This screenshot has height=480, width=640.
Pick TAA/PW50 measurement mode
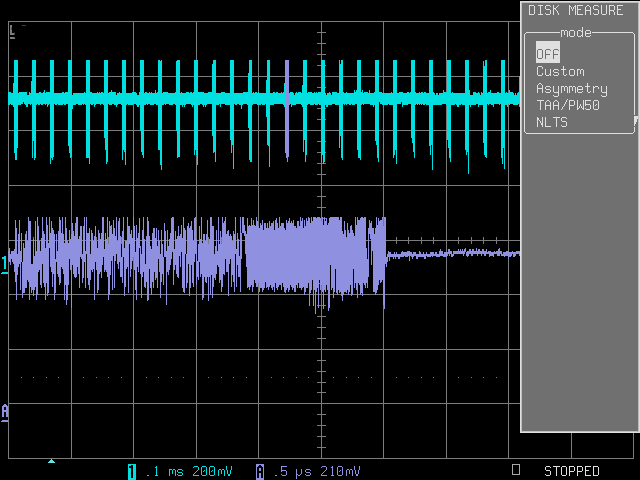point(568,105)
